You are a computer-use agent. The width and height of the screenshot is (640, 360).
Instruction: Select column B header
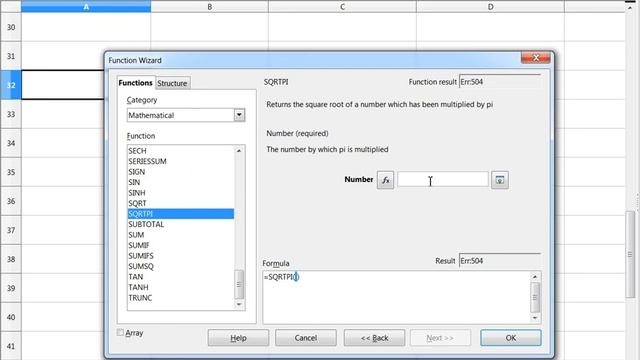(209, 7)
